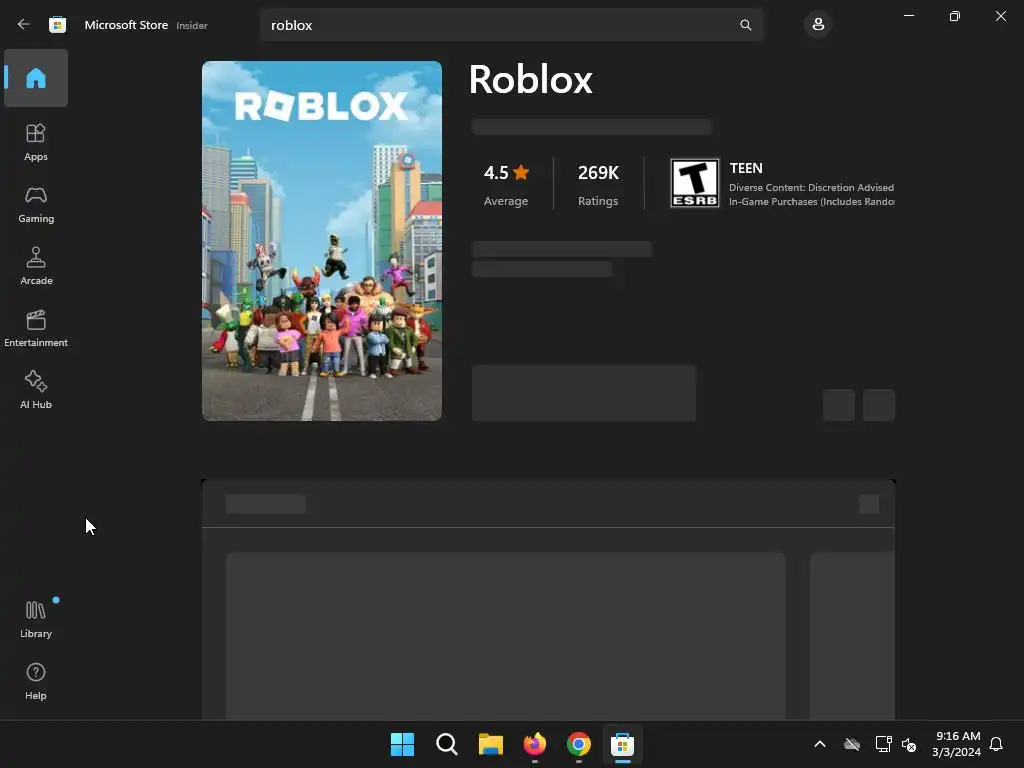Screen dimensions: 1024x768
Task: Open the Apps section
Action: (36, 142)
